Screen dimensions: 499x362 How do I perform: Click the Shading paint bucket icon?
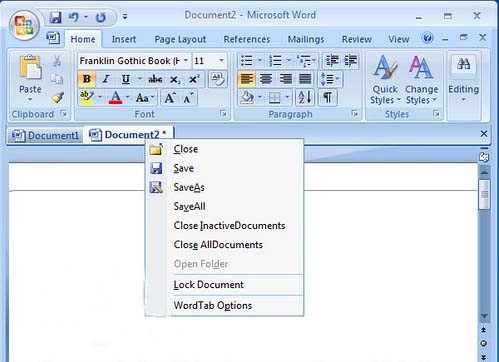click(247, 98)
